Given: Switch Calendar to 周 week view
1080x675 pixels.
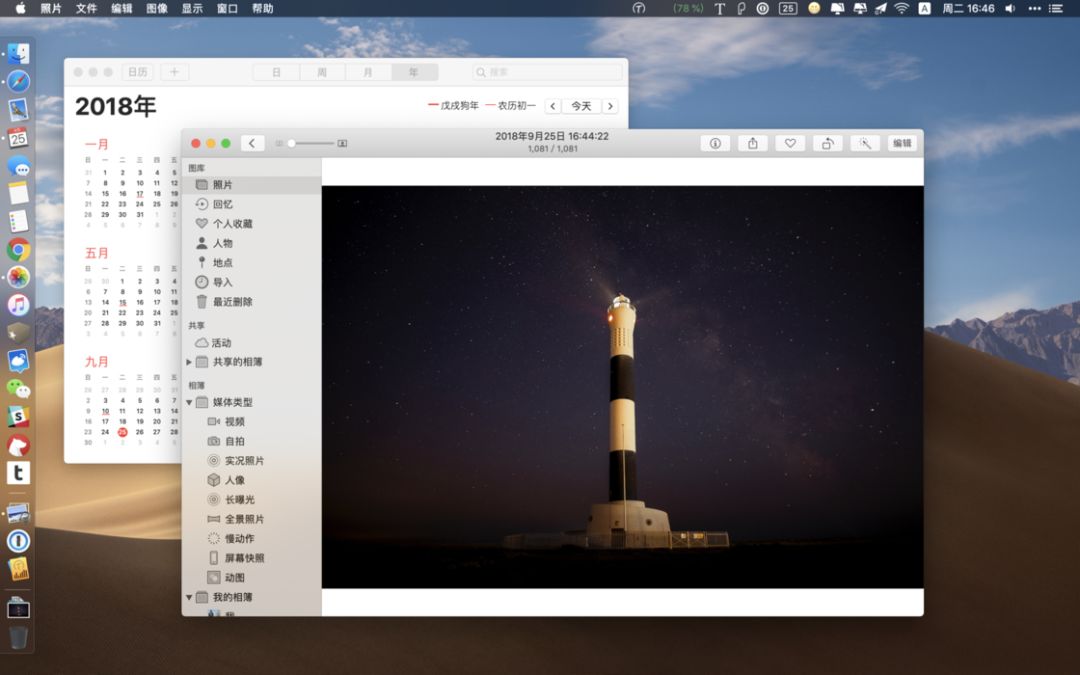Looking at the screenshot, I should [x=322, y=72].
